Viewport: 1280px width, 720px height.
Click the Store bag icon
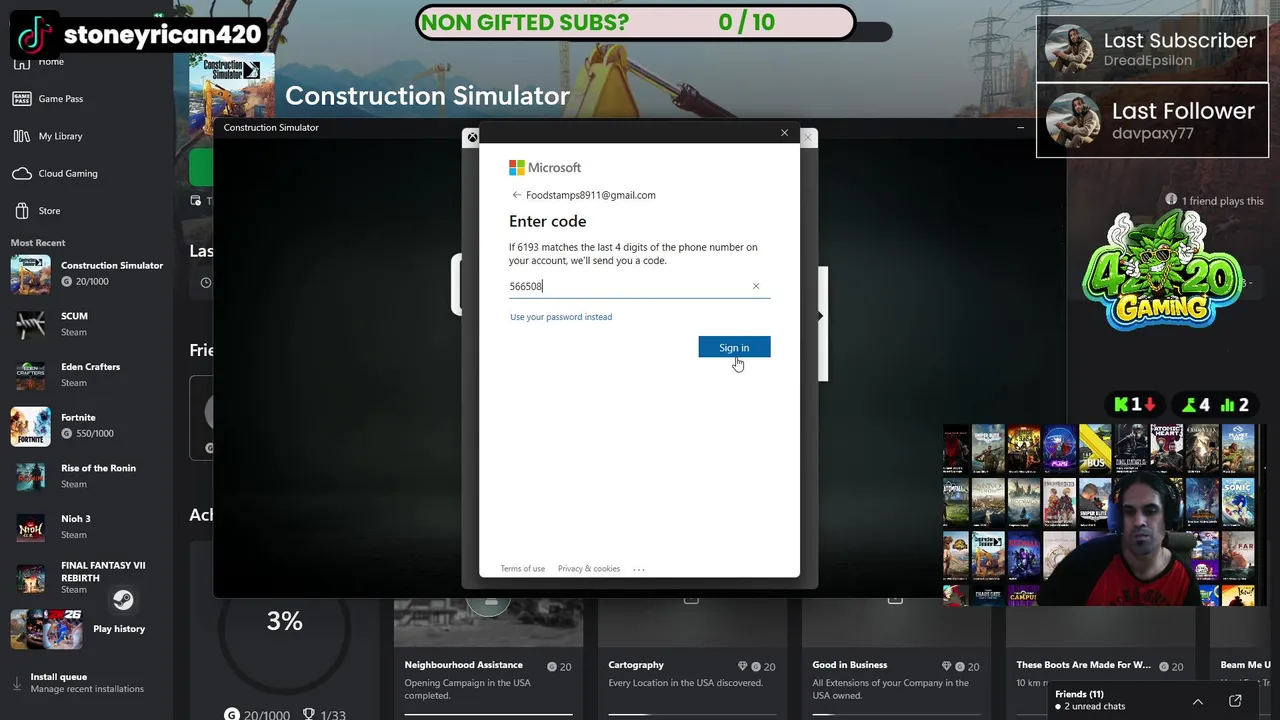click(x=22, y=211)
